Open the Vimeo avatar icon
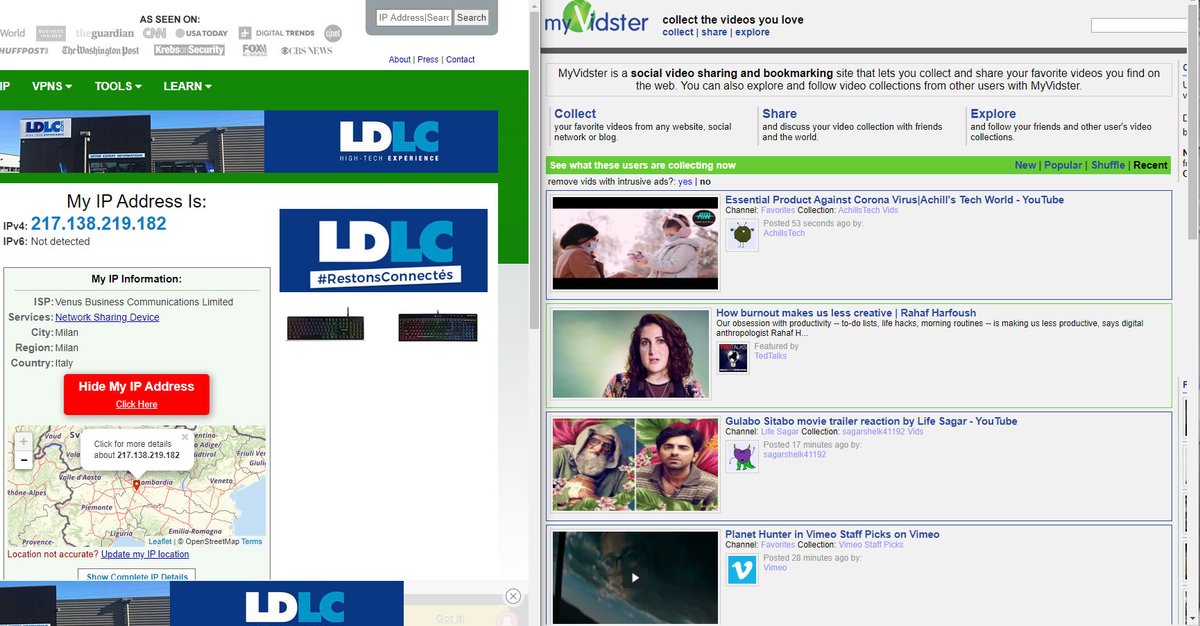 (x=741, y=570)
